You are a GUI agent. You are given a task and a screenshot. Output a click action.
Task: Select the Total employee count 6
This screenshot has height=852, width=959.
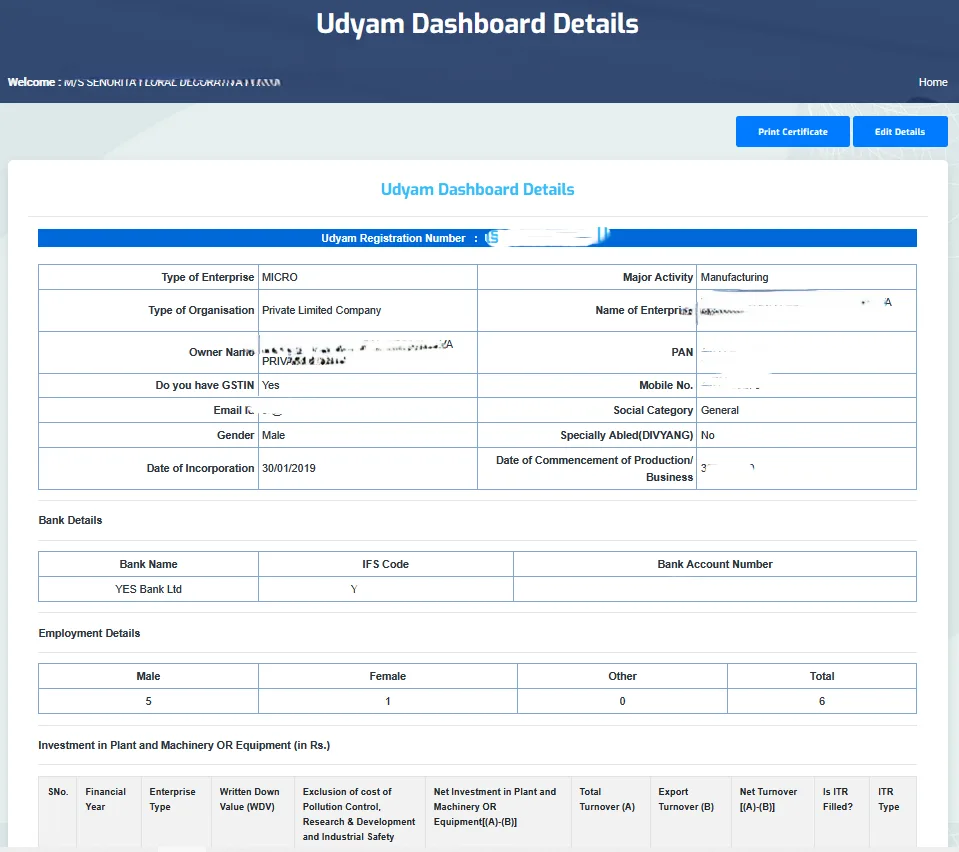pos(821,701)
